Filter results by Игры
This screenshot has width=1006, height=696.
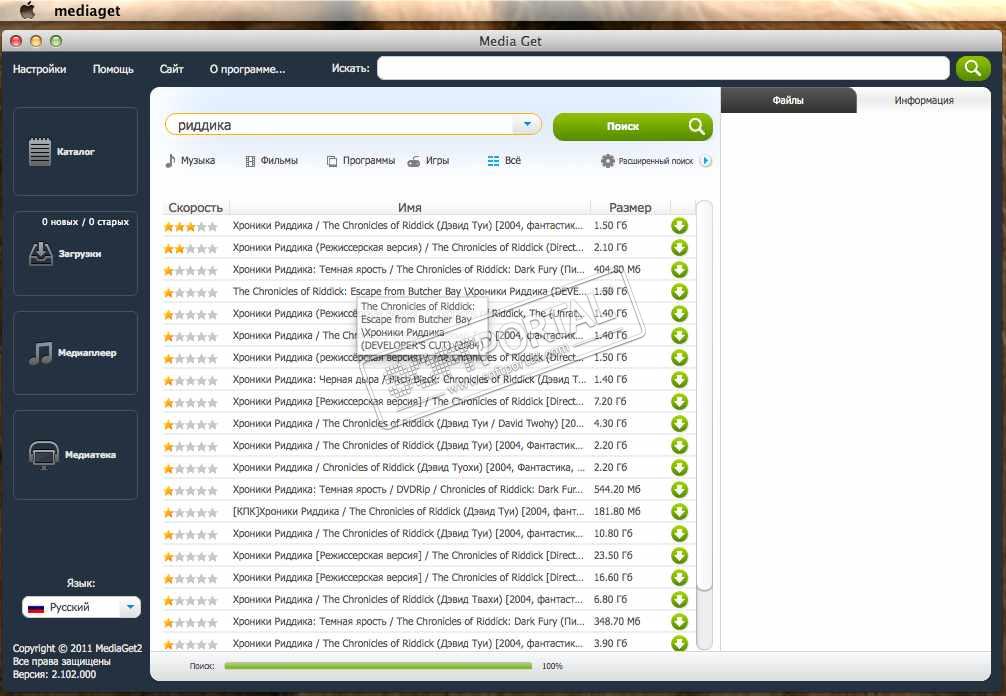429,160
